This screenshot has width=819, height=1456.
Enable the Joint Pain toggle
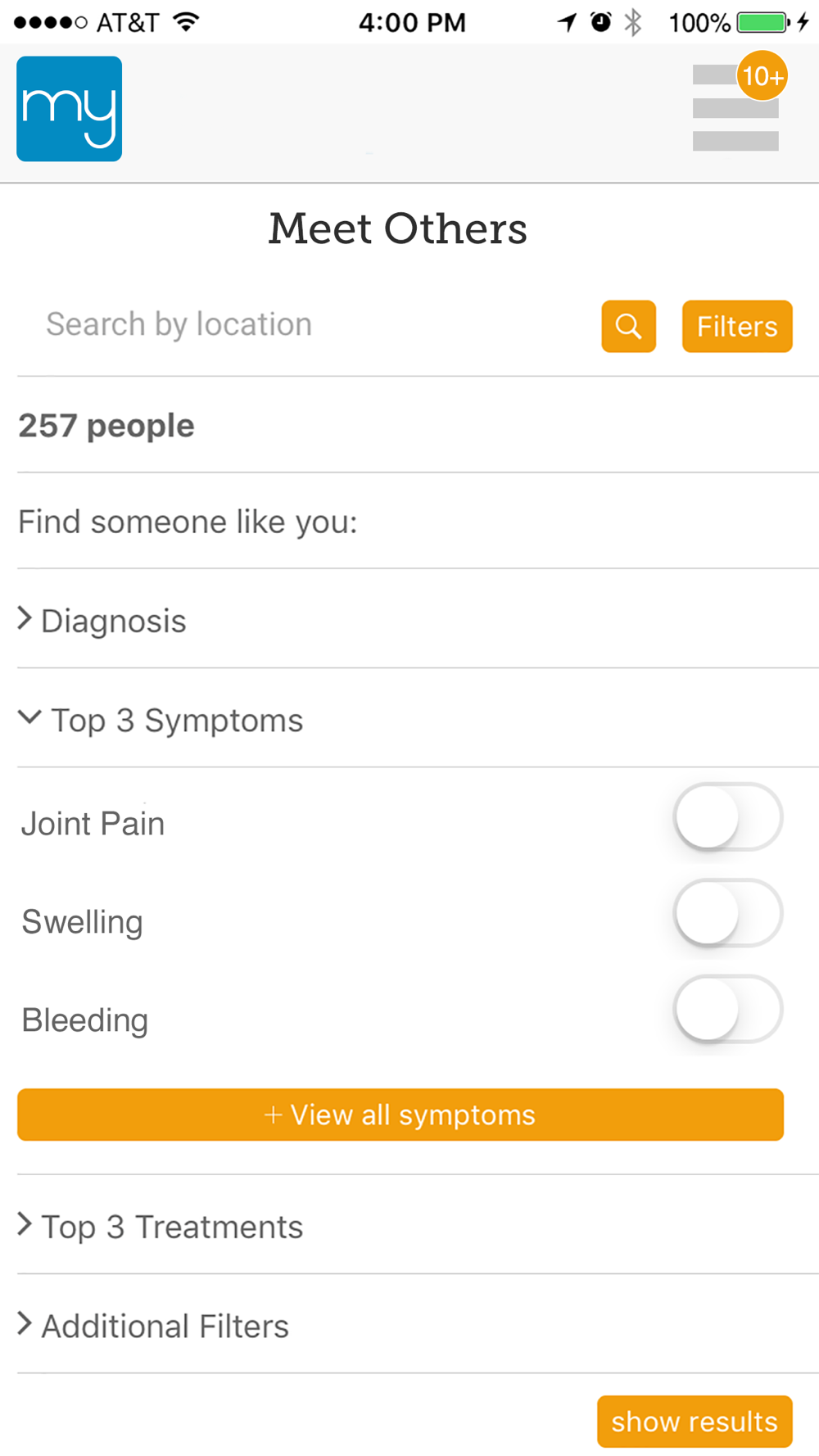728,817
